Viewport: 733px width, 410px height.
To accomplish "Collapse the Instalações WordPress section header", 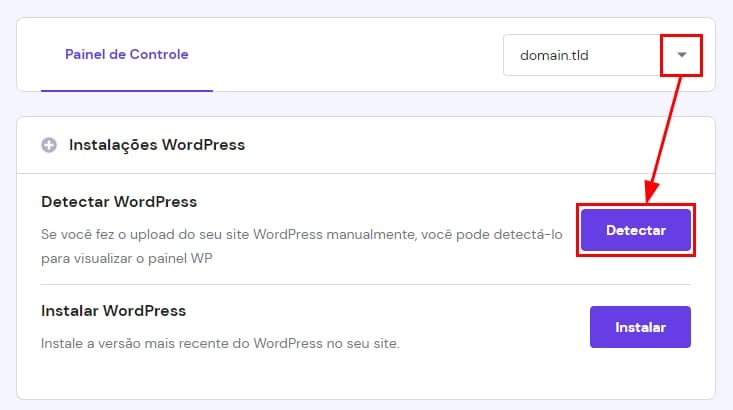I will 156,145.
